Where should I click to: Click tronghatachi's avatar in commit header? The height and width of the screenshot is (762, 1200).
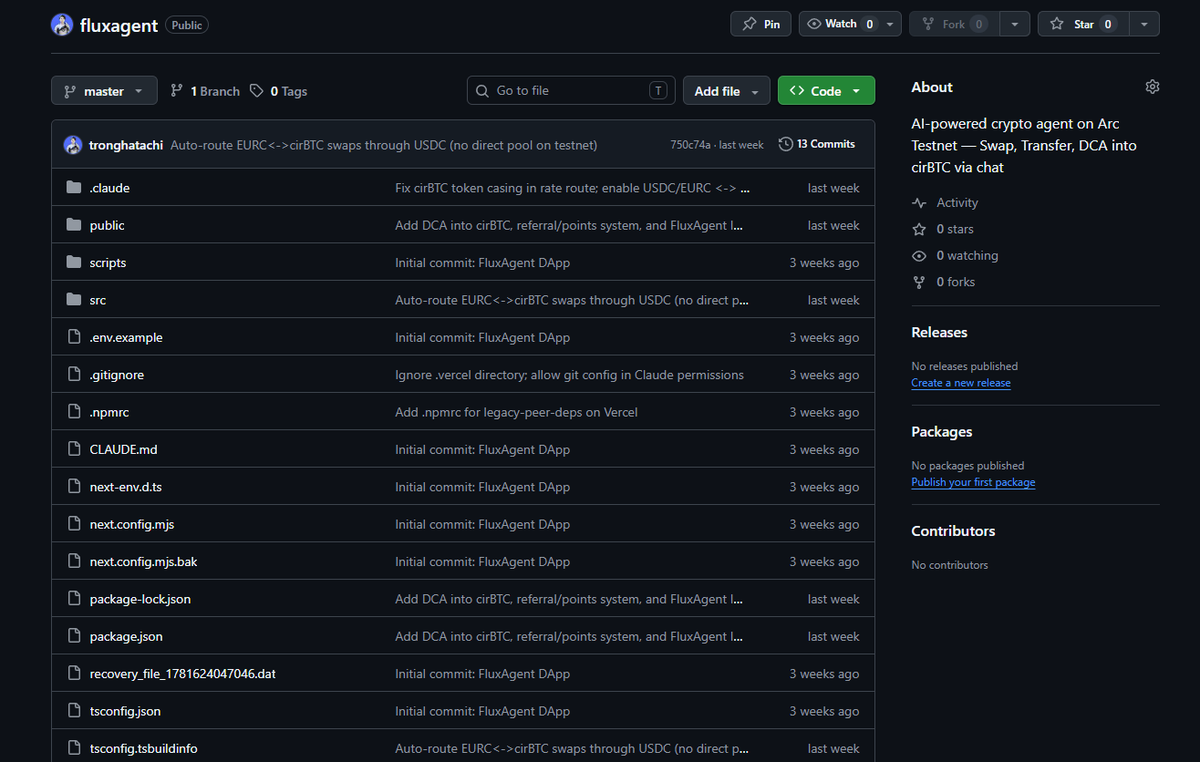73,145
